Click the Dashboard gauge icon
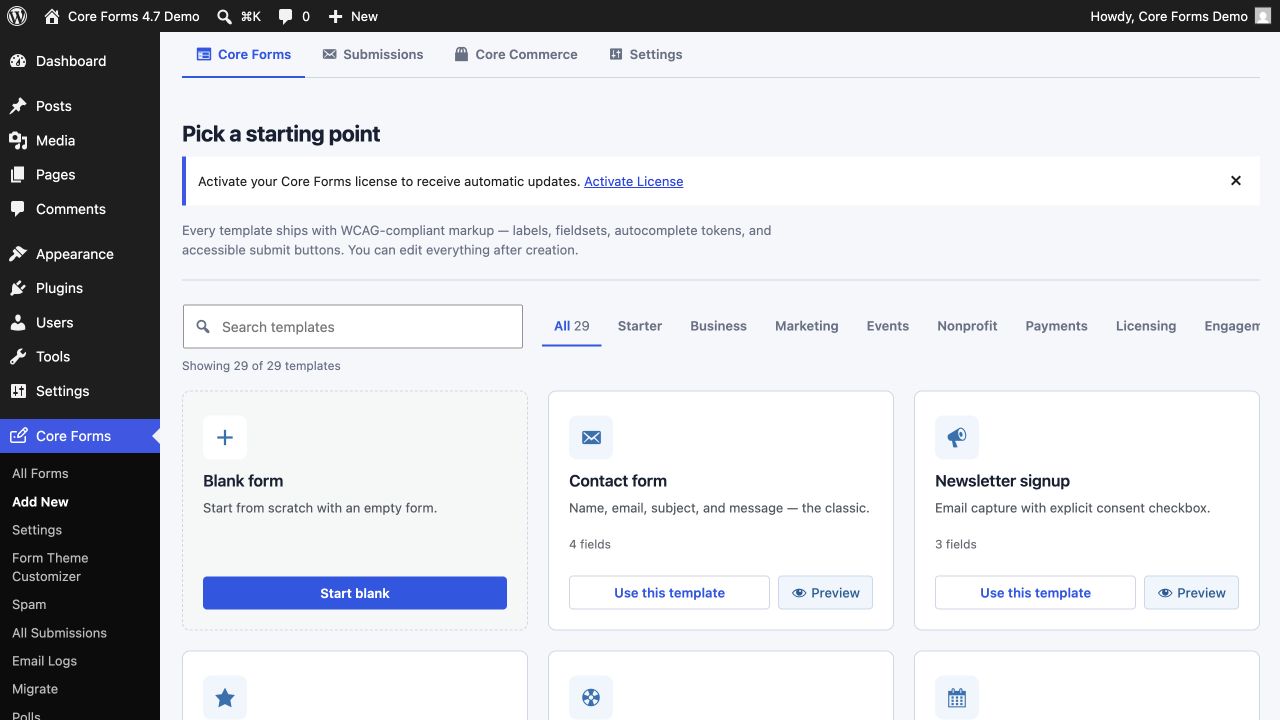 (18, 61)
